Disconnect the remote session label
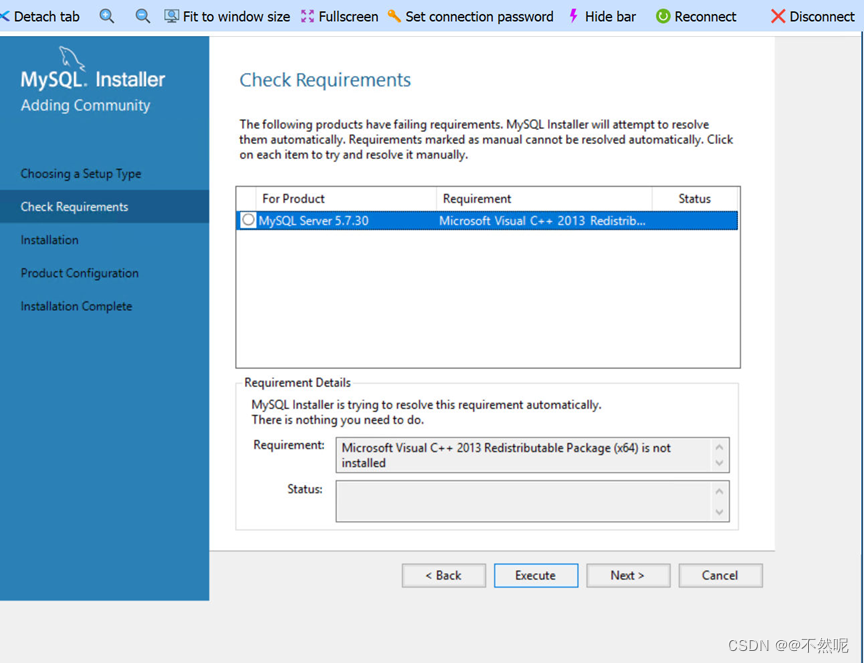 [822, 17]
